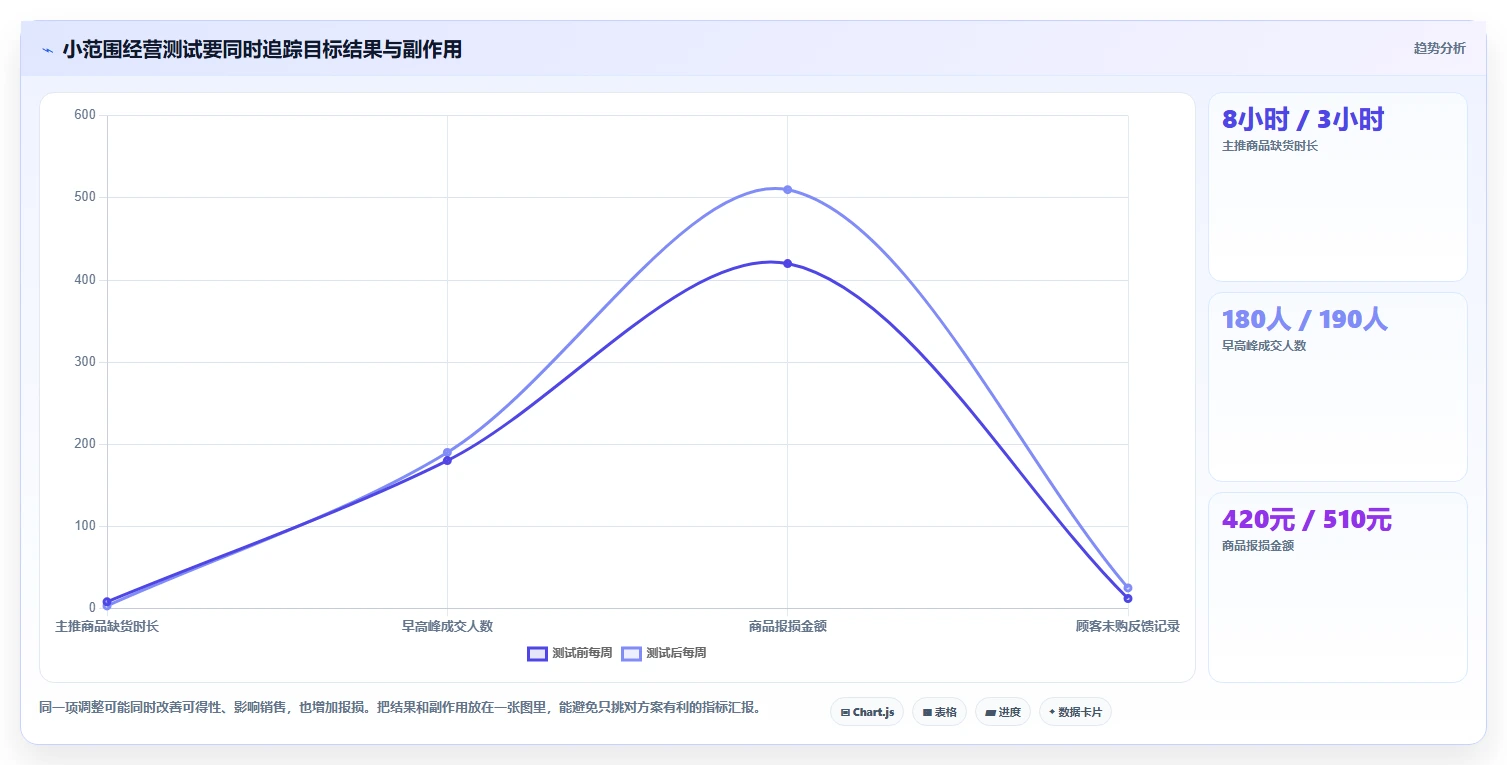The image size is (1507, 765).
Task: Click the 测试后每周 legend color box
Action: coord(631,653)
